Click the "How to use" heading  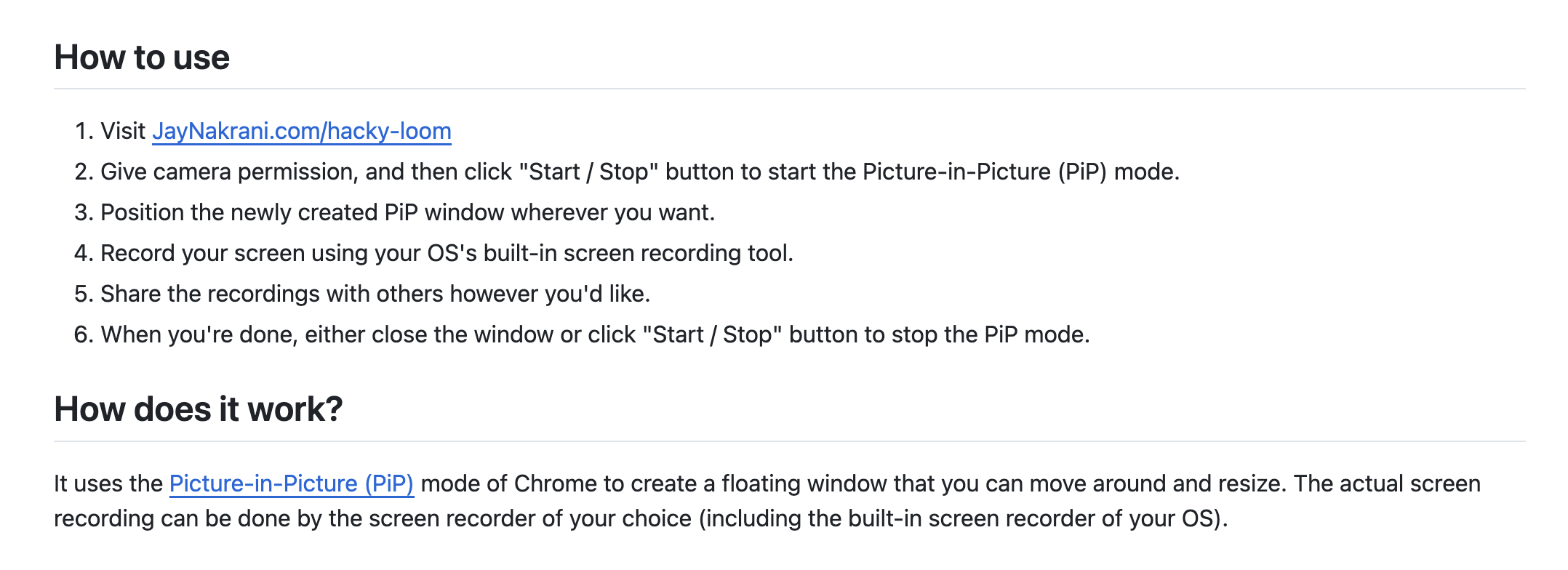point(142,57)
